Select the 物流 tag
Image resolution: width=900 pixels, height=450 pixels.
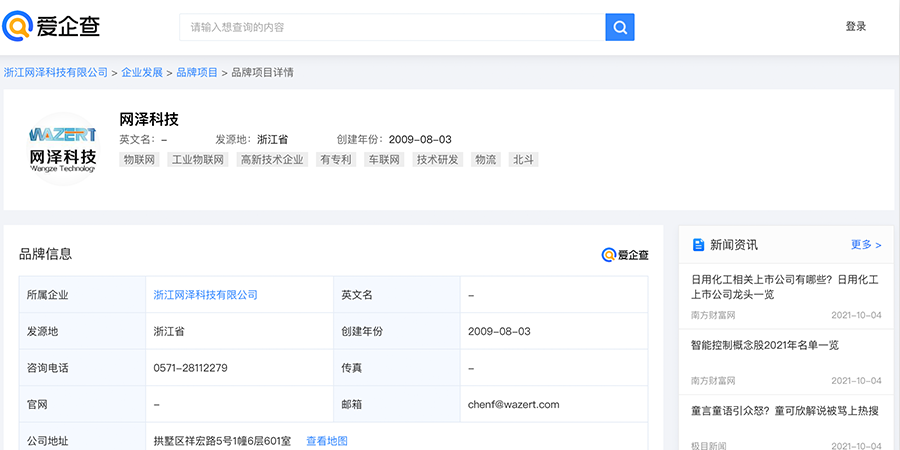(486, 160)
